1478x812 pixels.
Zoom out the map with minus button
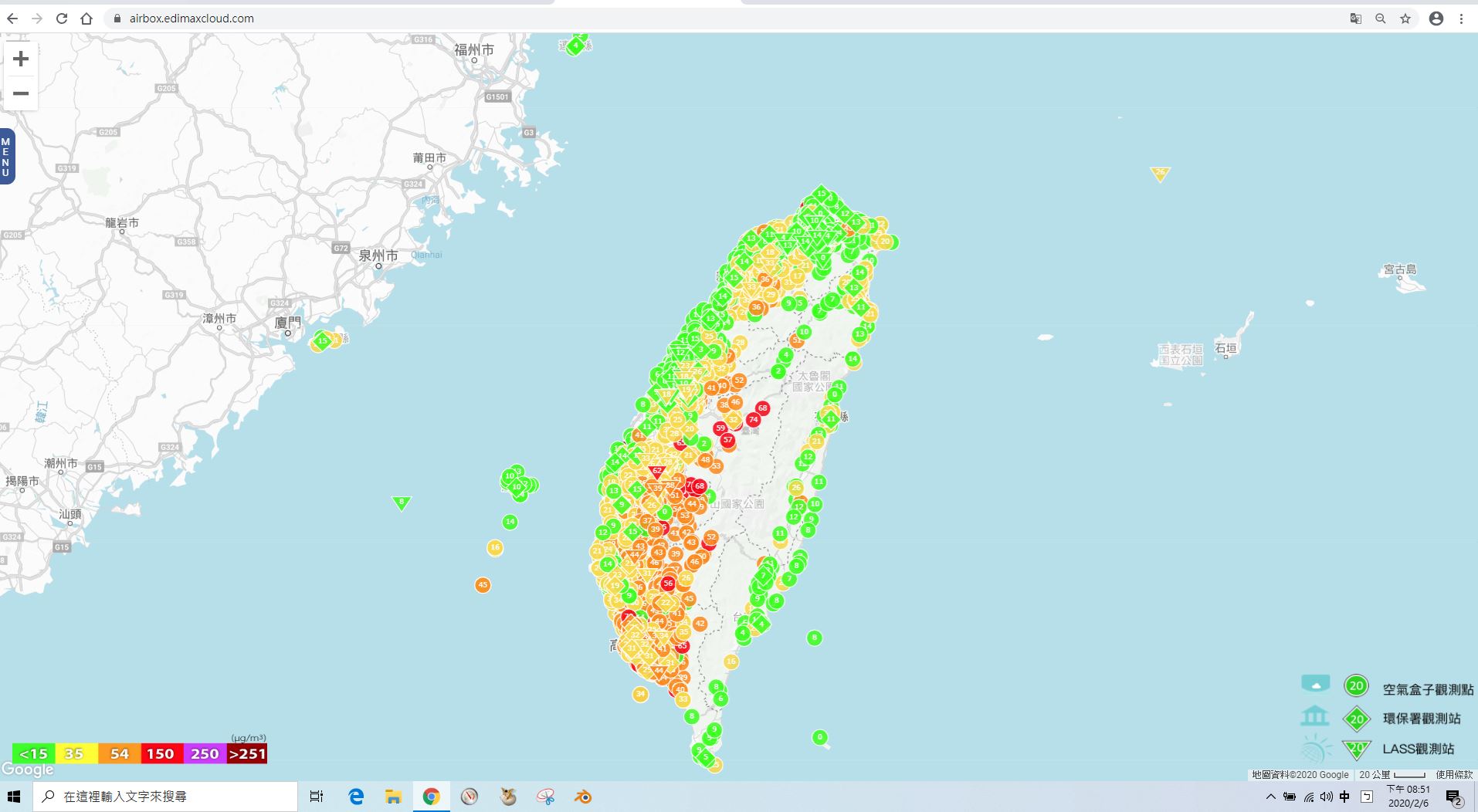[21, 93]
